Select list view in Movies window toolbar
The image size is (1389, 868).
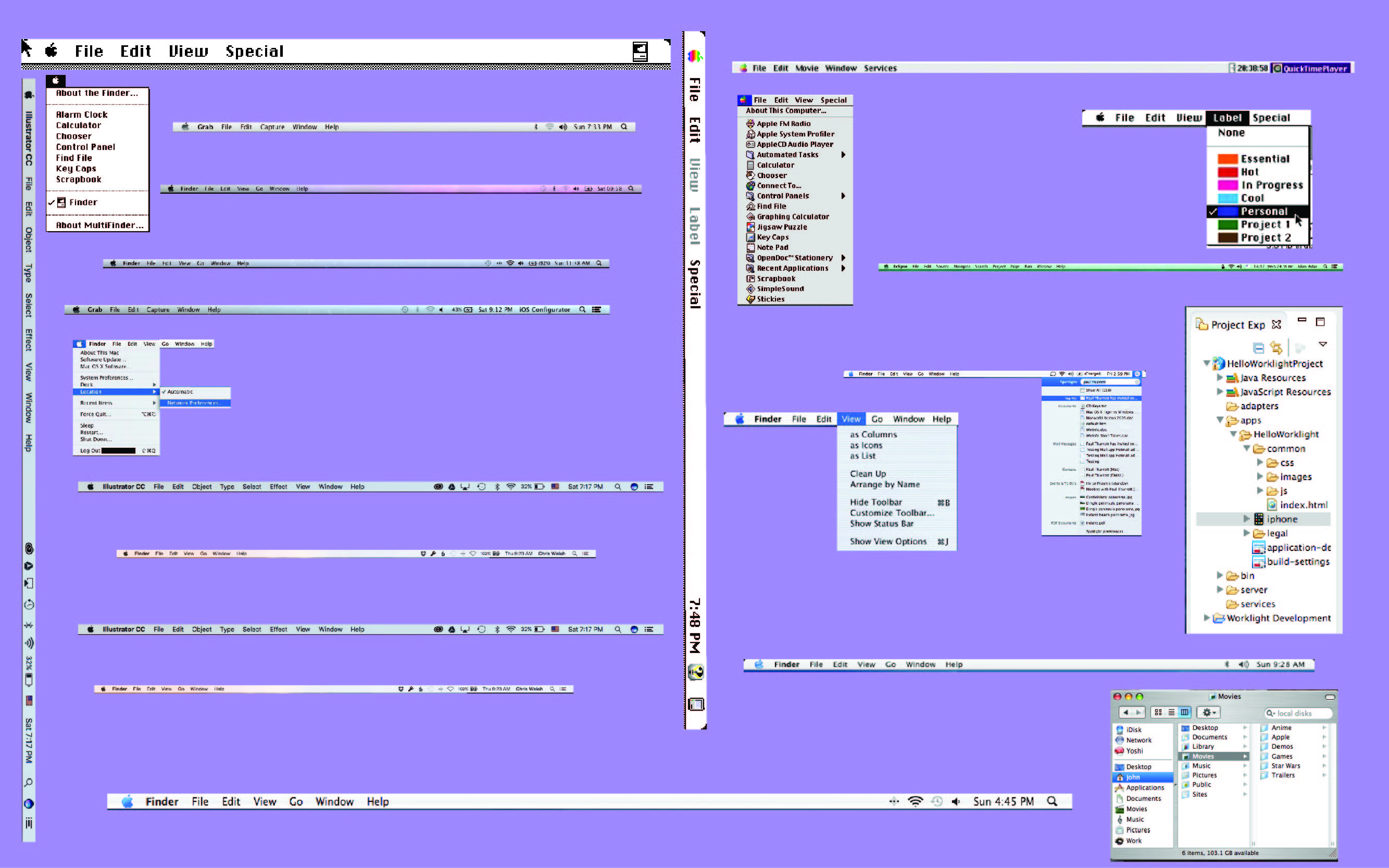[1171, 712]
